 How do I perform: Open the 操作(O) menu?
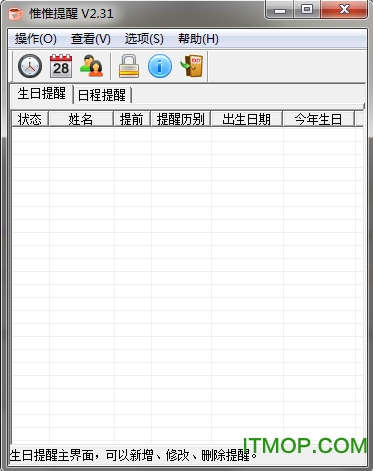pyautogui.click(x=35, y=39)
